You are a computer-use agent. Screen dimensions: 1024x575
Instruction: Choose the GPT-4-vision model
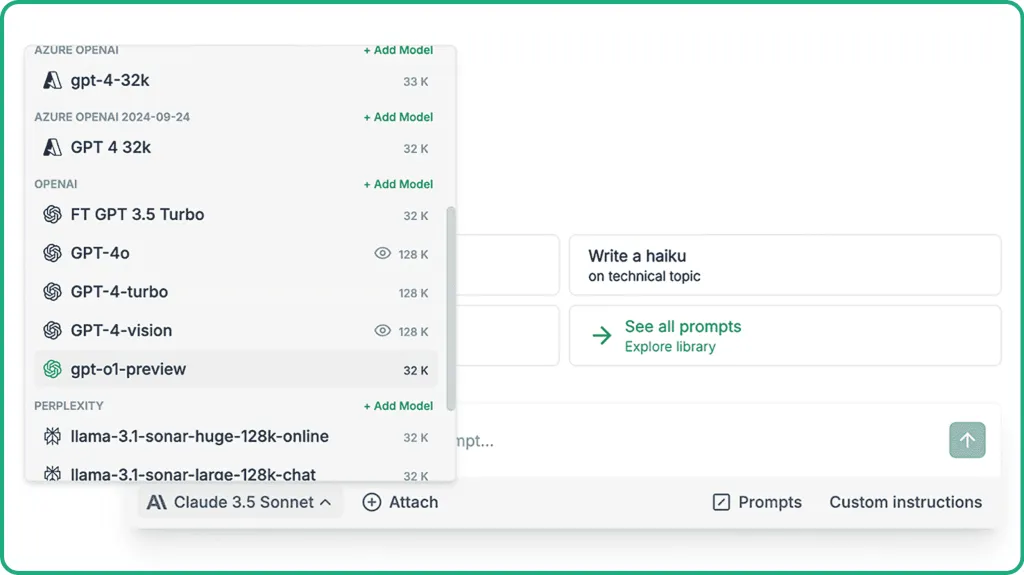[236, 331]
